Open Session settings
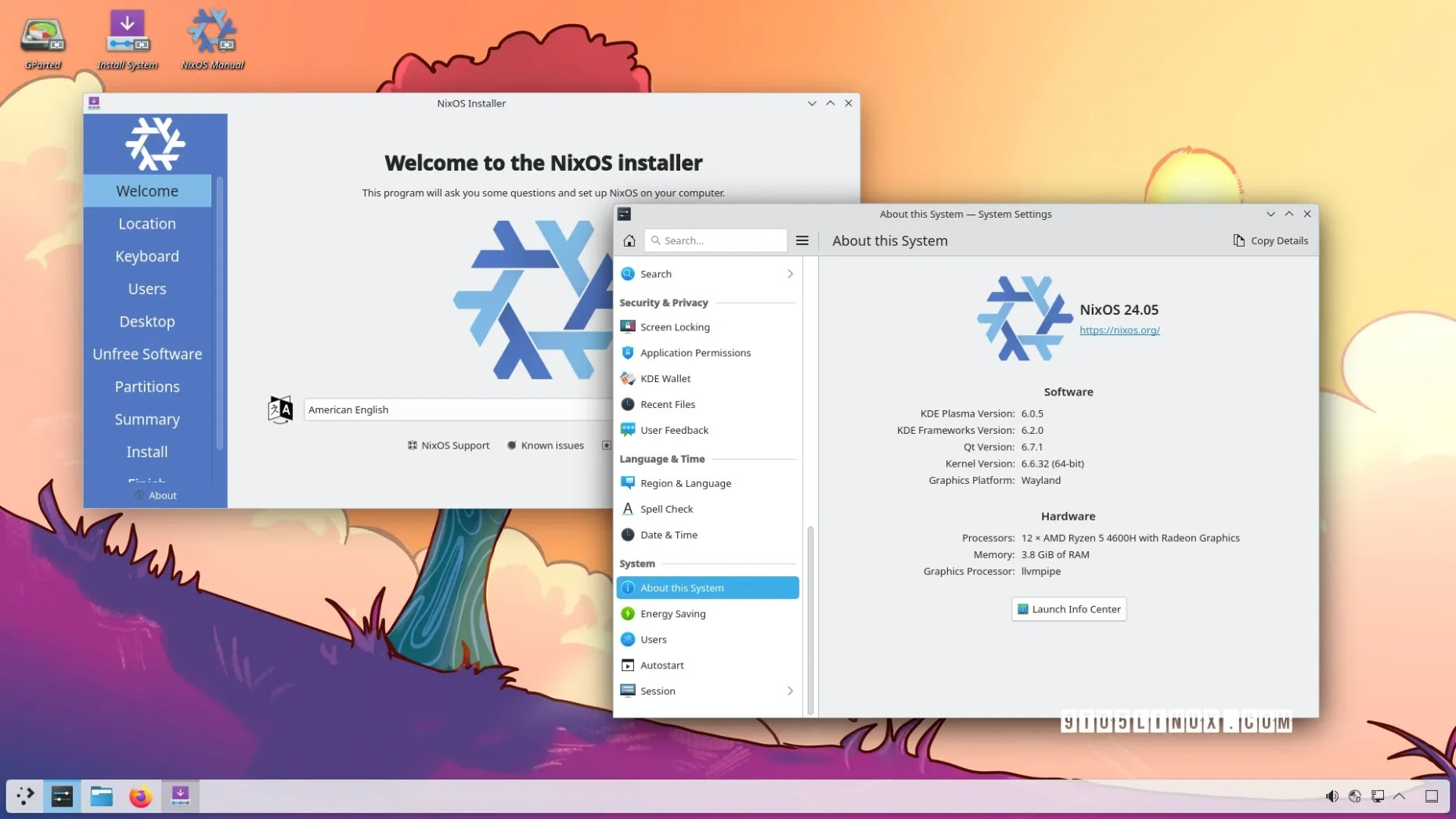Image resolution: width=1456 pixels, height=819 pixels. (708, 691)
